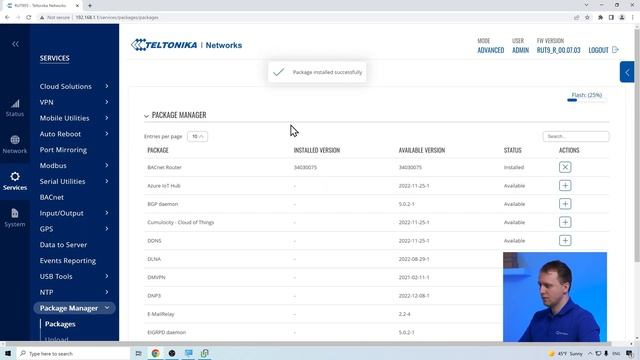
Task: Click the AVAILABLE VERSION column header
Action: (422, 150)
